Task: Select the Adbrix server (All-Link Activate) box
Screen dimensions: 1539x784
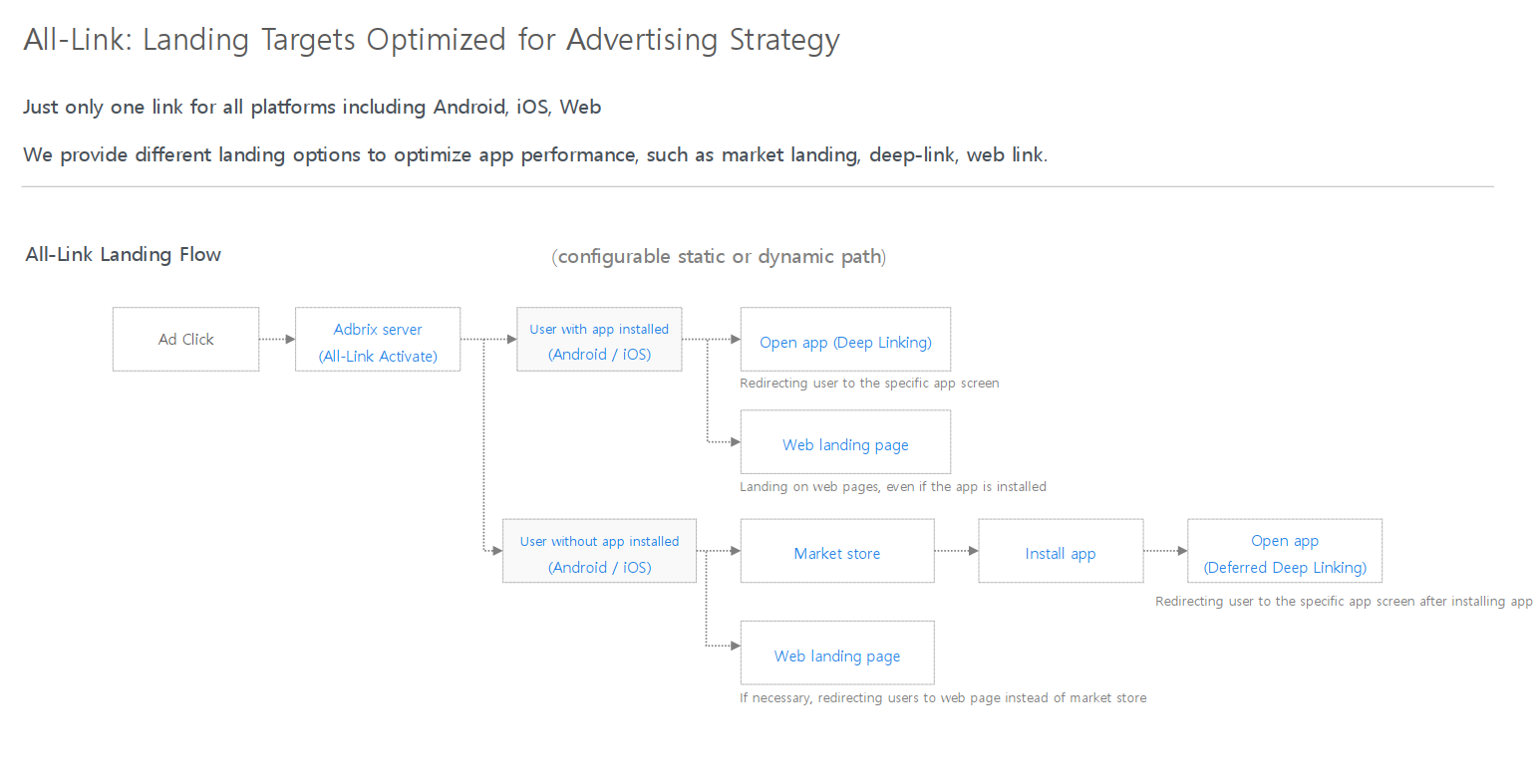Action: (x=378, y=341)
